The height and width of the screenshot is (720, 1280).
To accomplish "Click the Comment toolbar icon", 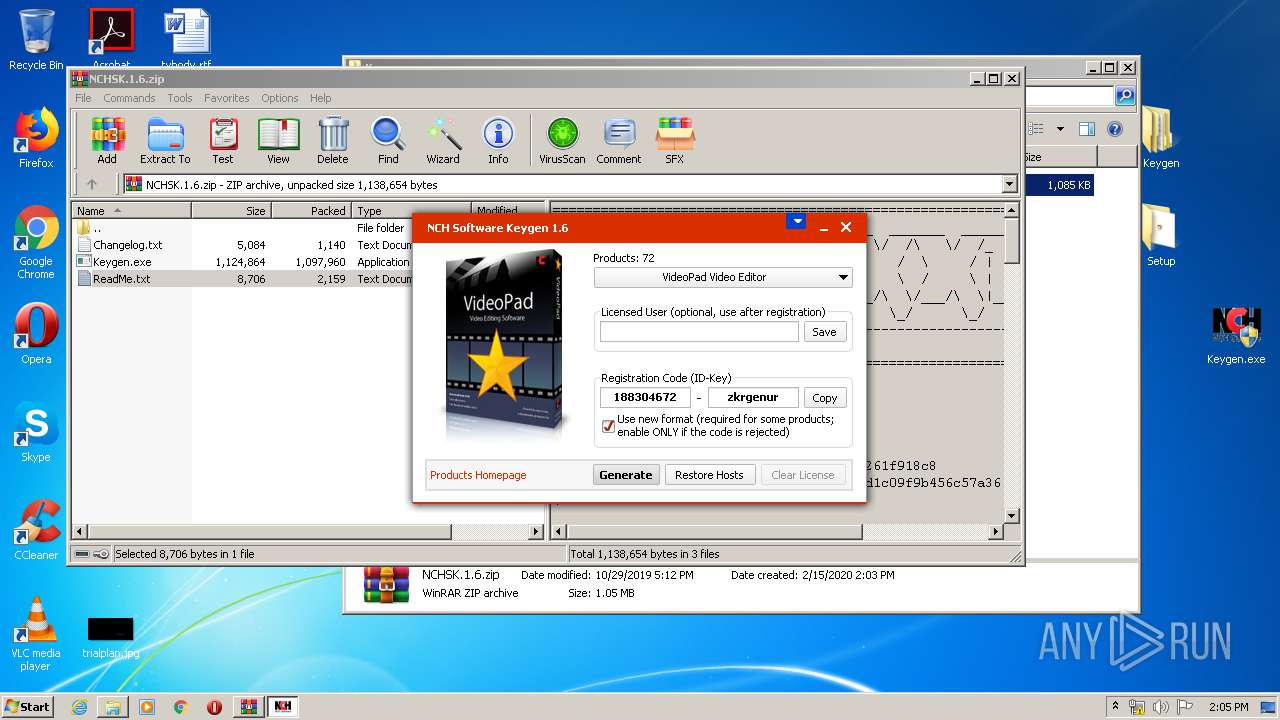I will pyautogui.click(x=619, y=140).
